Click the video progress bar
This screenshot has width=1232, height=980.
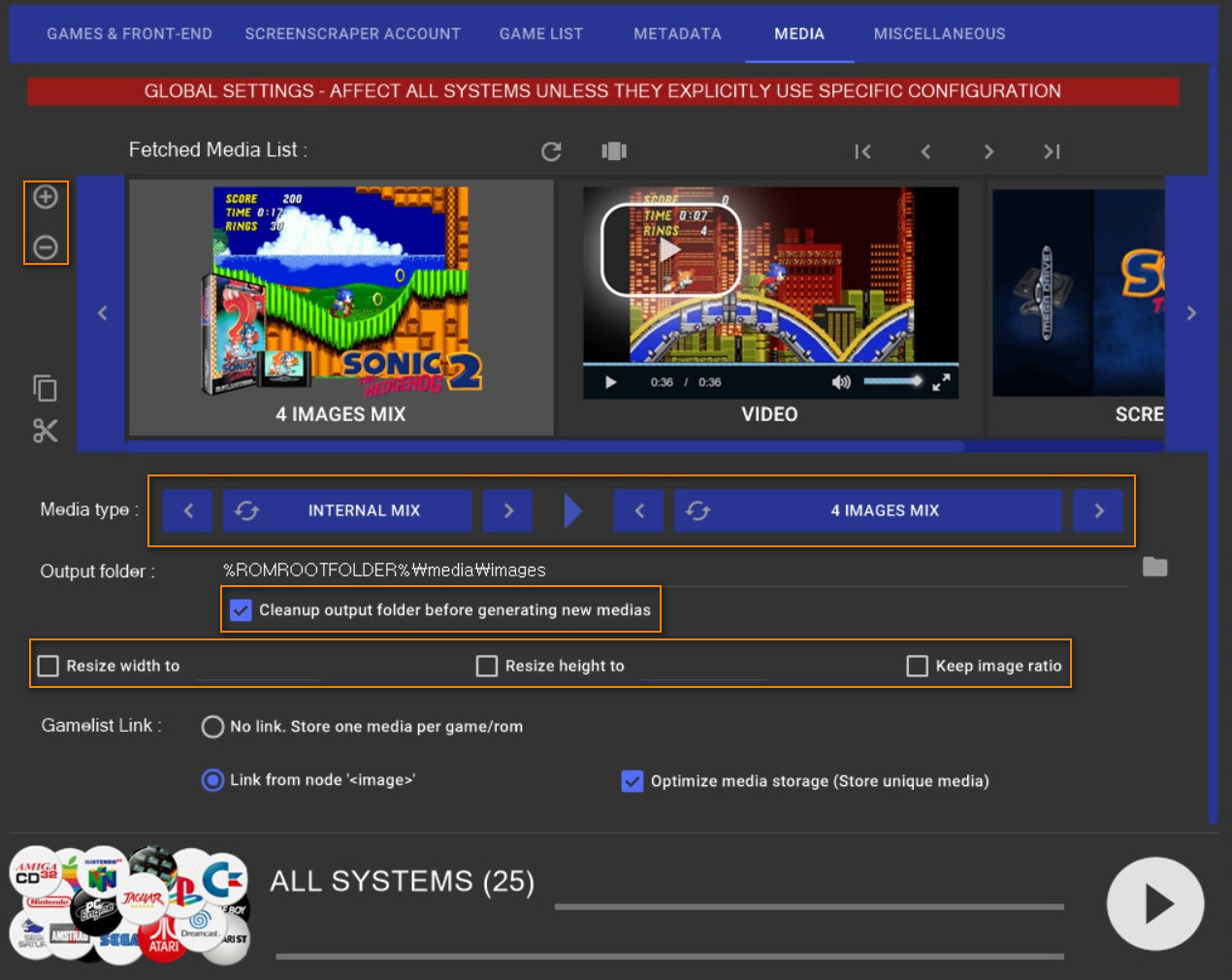coord(770,364)
